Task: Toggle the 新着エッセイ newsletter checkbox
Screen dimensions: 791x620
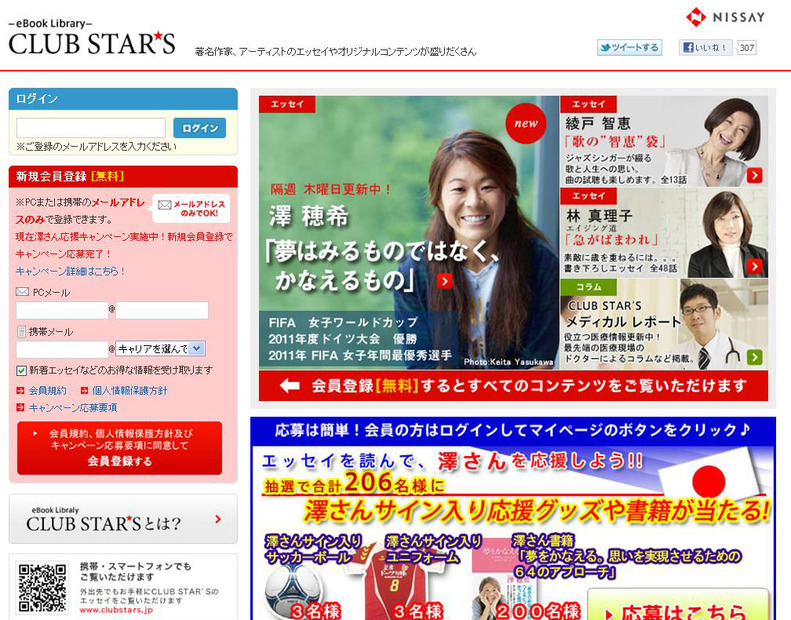Action: pos(21,371)
